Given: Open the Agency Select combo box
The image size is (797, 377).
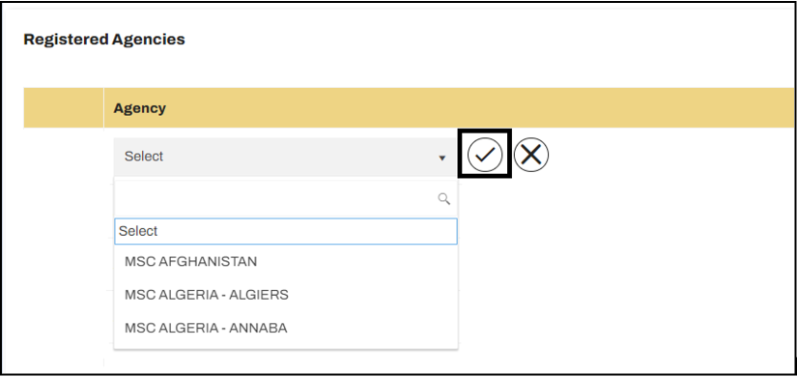Looking at the screenshot, I should click(285, 157).
